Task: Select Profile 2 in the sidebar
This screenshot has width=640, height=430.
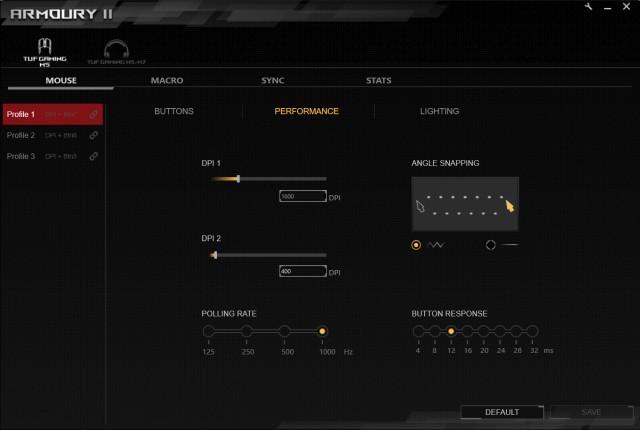Action: pos(21,135)
